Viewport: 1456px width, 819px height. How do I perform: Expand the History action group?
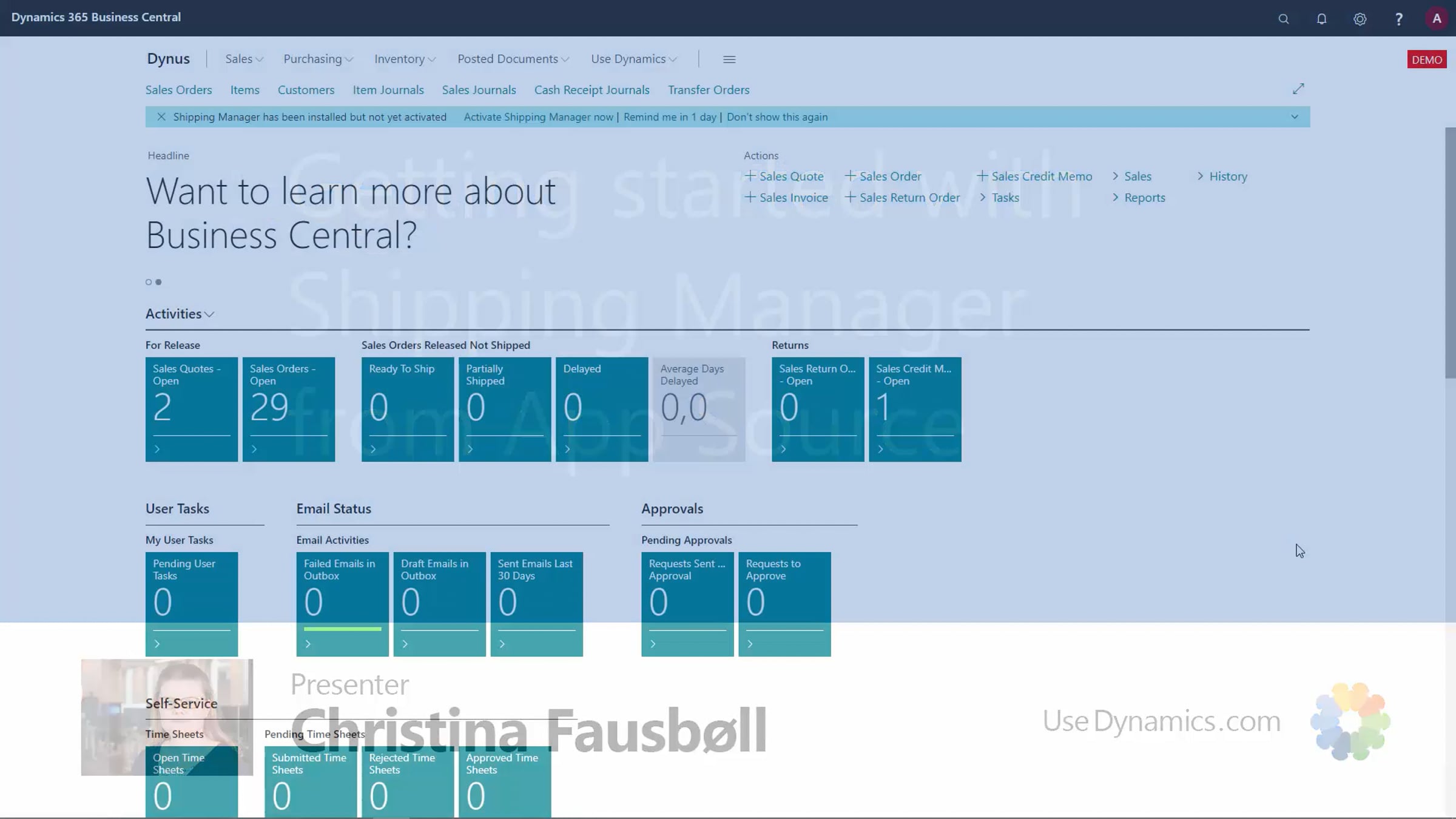tap(1222, 177)
